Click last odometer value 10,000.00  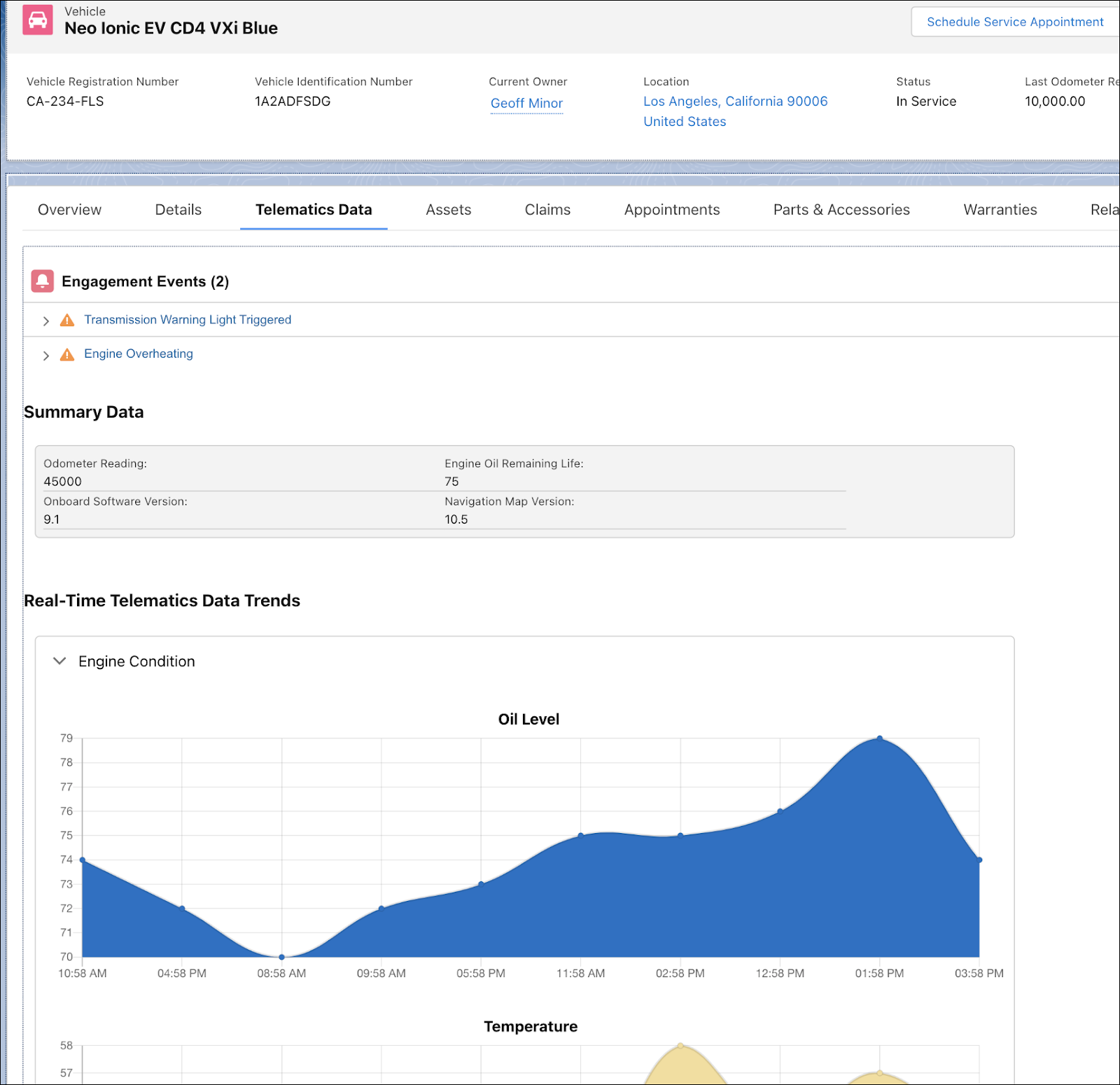click(1055, 101)
